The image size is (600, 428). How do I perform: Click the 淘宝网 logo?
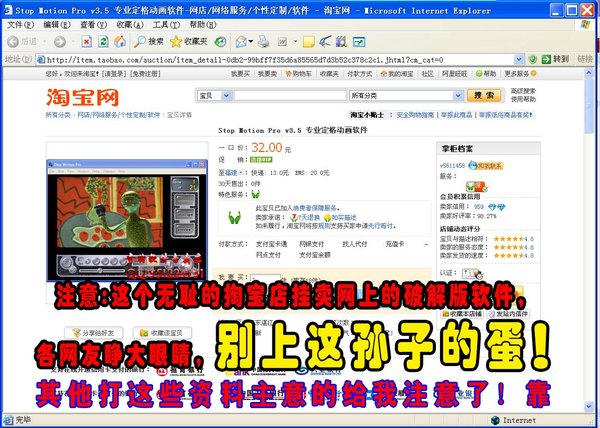click(x=82, y=97)
